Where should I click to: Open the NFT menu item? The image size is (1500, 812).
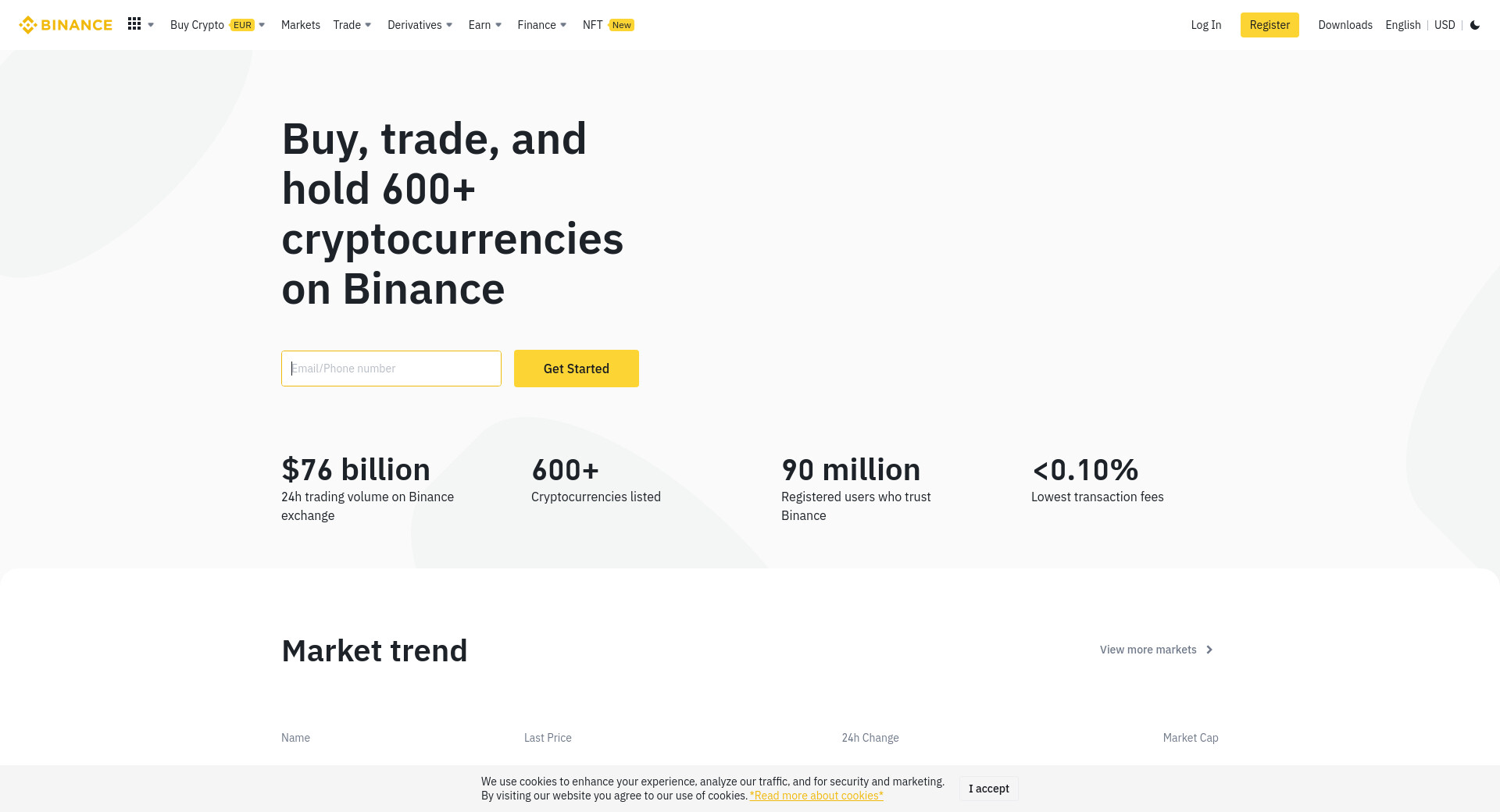pos(593,25)
